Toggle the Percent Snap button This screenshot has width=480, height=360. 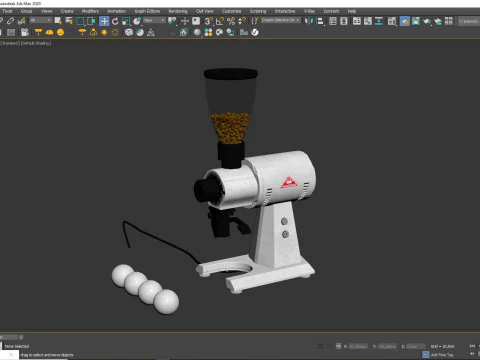tap(231, 21)
